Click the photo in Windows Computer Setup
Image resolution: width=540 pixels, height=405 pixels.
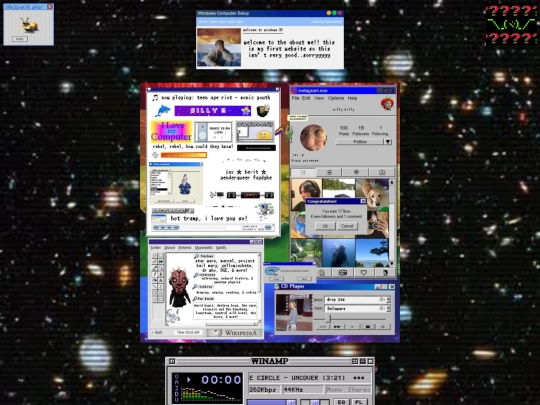point(218,47)
